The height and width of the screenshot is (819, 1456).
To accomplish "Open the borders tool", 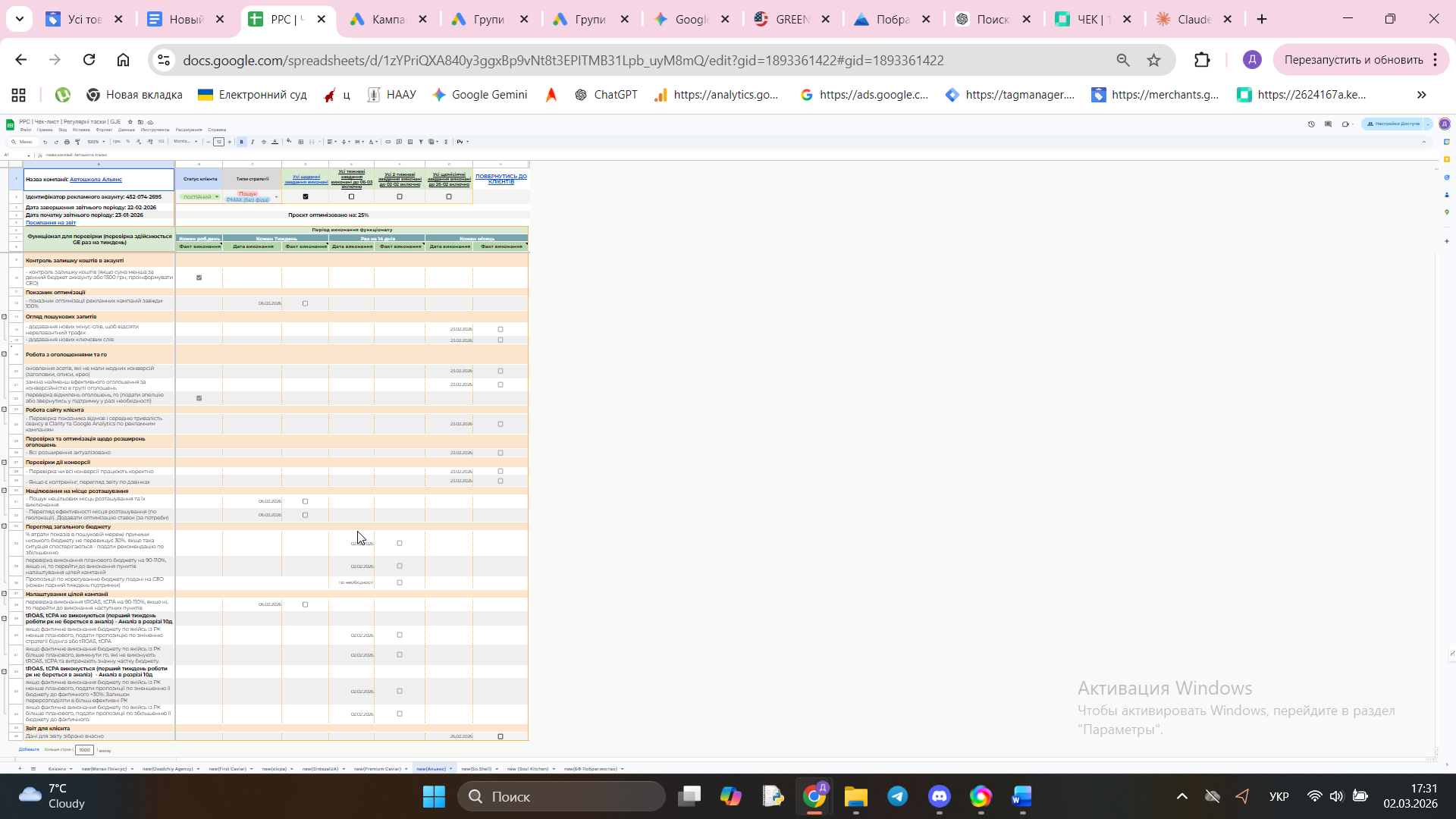I will 301,142.
